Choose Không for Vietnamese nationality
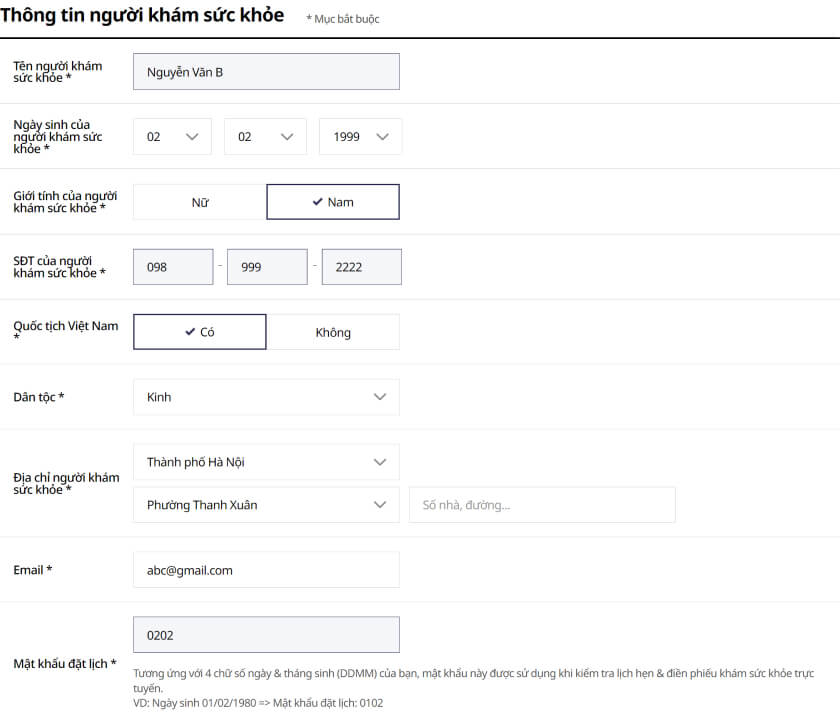The height and width of the screenshot is (714, 840). click(x=333, y=332)
